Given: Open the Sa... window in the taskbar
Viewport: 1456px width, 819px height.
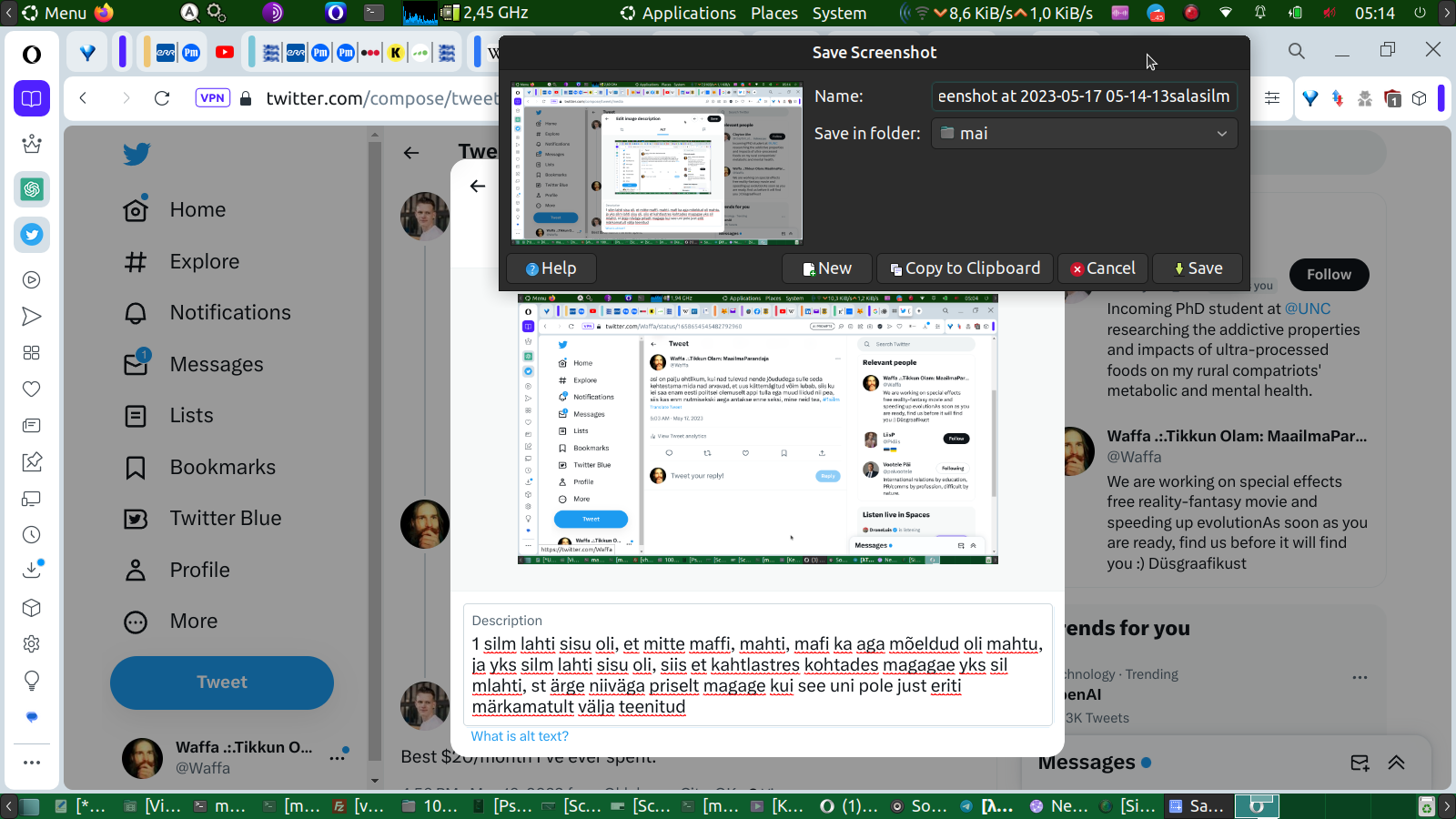Looking at the screenshot, I should pos(1197,806).
